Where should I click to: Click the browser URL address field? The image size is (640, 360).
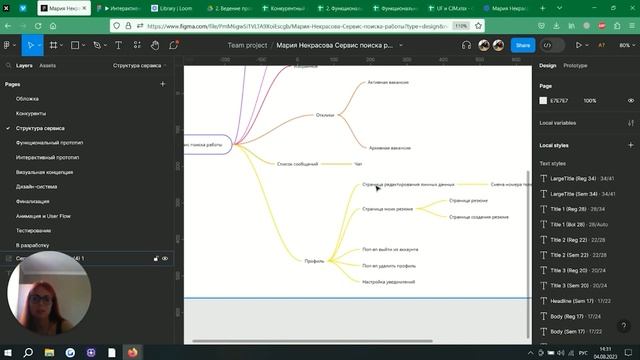(x=297, y=26)
